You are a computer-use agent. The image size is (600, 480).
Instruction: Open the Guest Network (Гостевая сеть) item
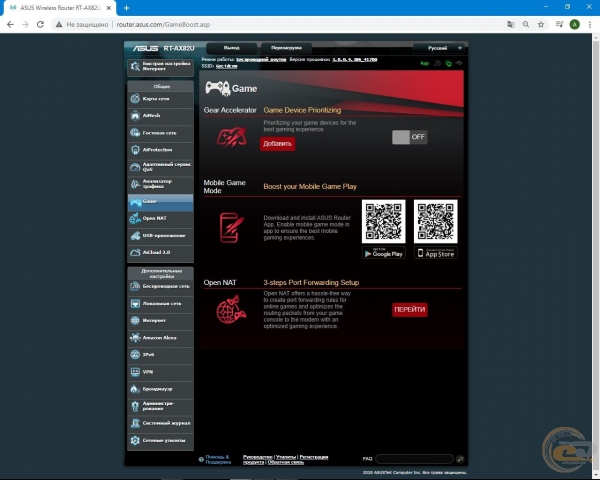pos(160,133)
